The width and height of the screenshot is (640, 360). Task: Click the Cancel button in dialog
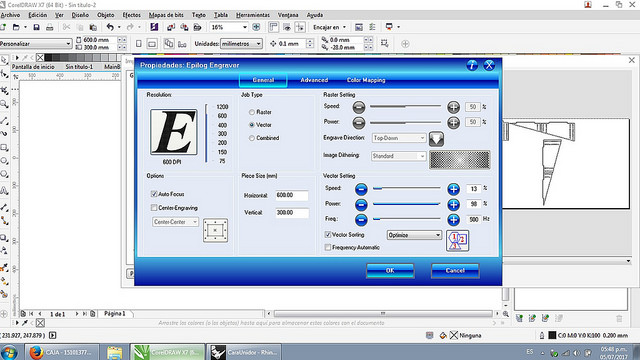(455, 271)
